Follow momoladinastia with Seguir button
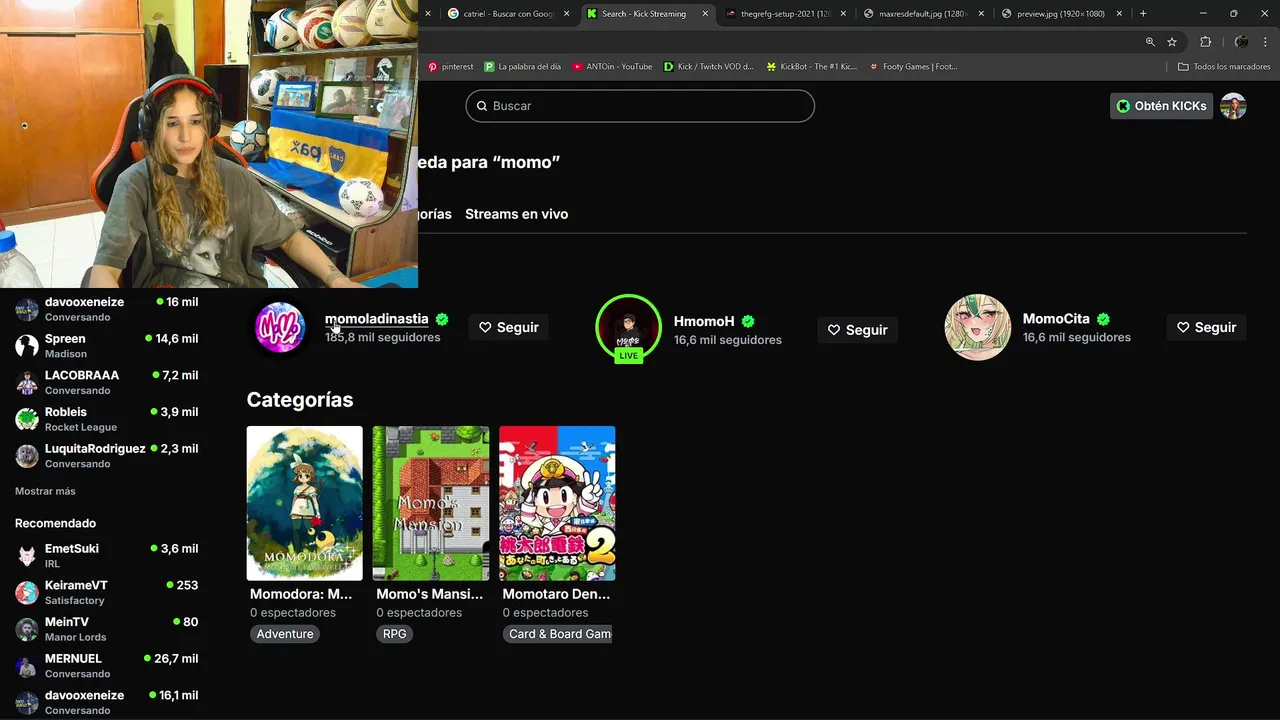Viewport: 1280px width, 720px height. point(508,327)
